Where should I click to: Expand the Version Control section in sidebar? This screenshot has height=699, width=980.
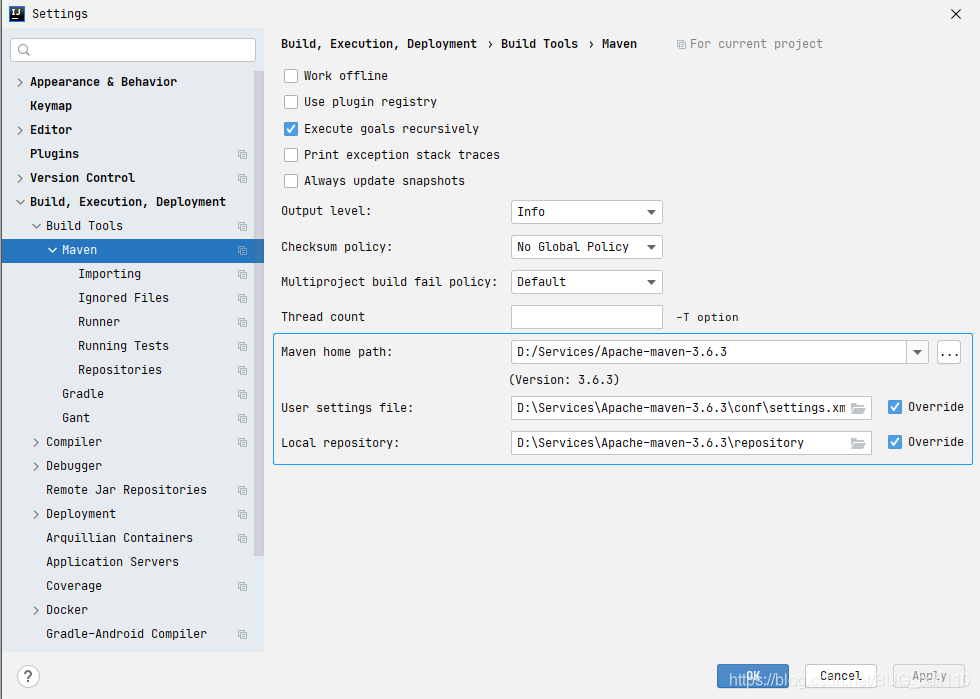pyautogui.click(x=20, y=177)
